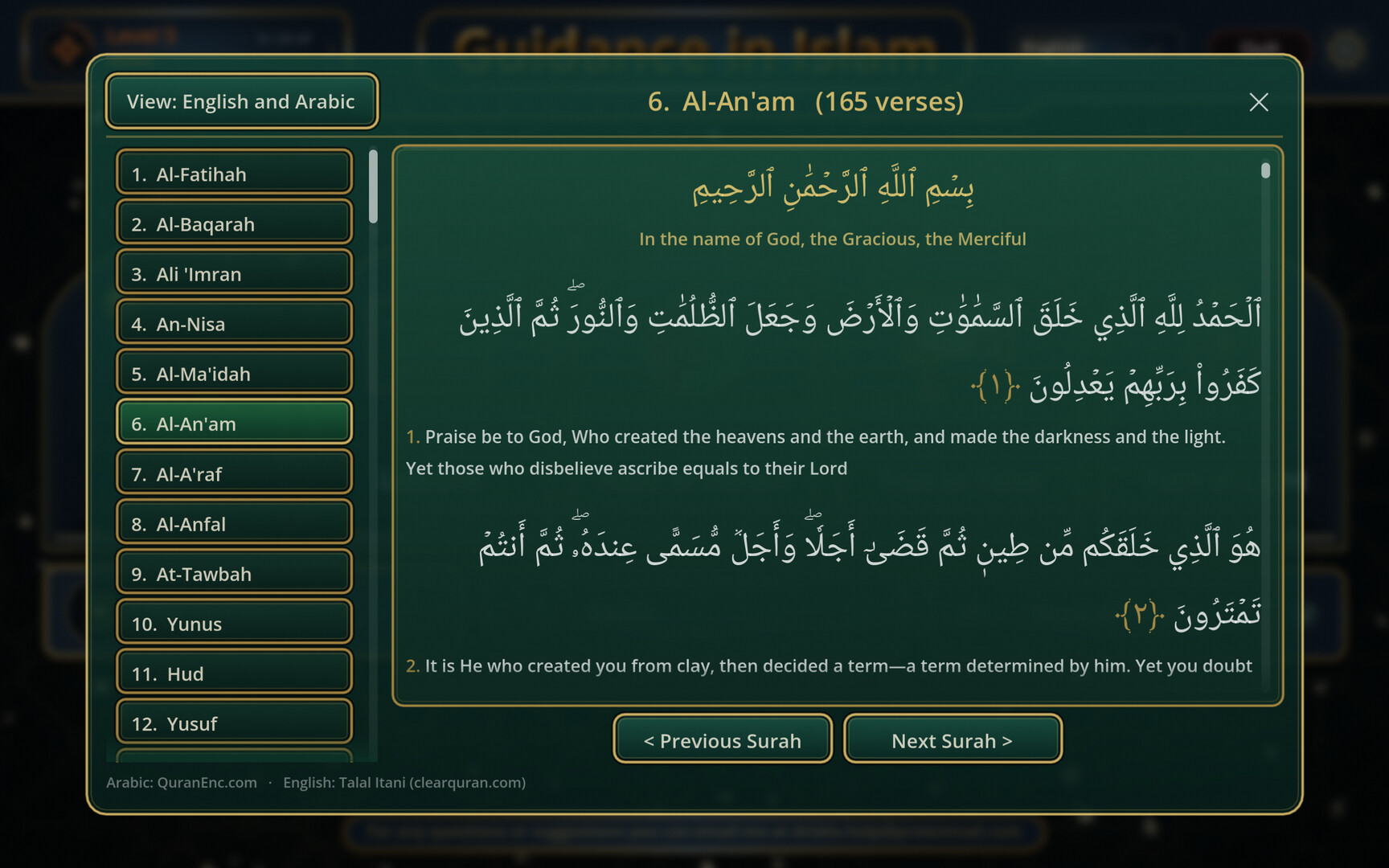This screenshot has height=868, width=1389.
Task: Open surah 10. Yunus
Action: [x=234, y=623]
